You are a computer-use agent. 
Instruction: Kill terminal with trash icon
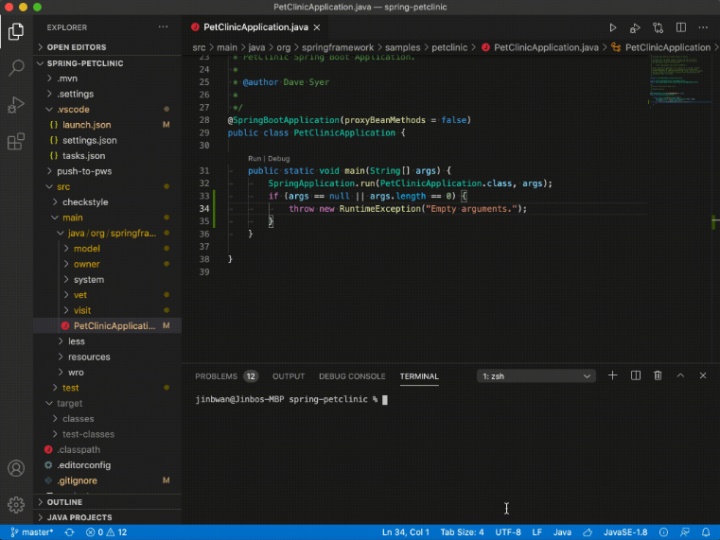(658, 376)
